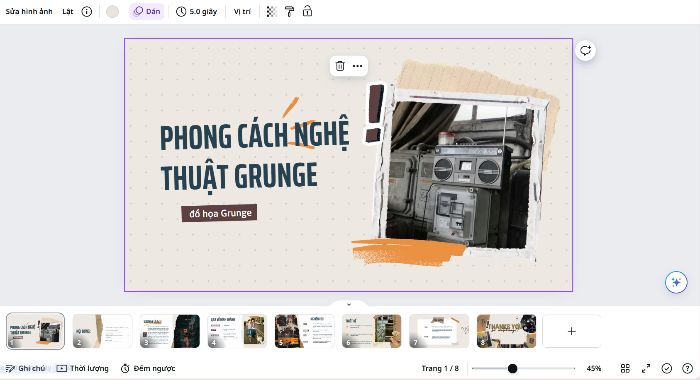Add a comment with speech bubble icon
This screenshot has height=380, width=700.
[x=585, y=50]
